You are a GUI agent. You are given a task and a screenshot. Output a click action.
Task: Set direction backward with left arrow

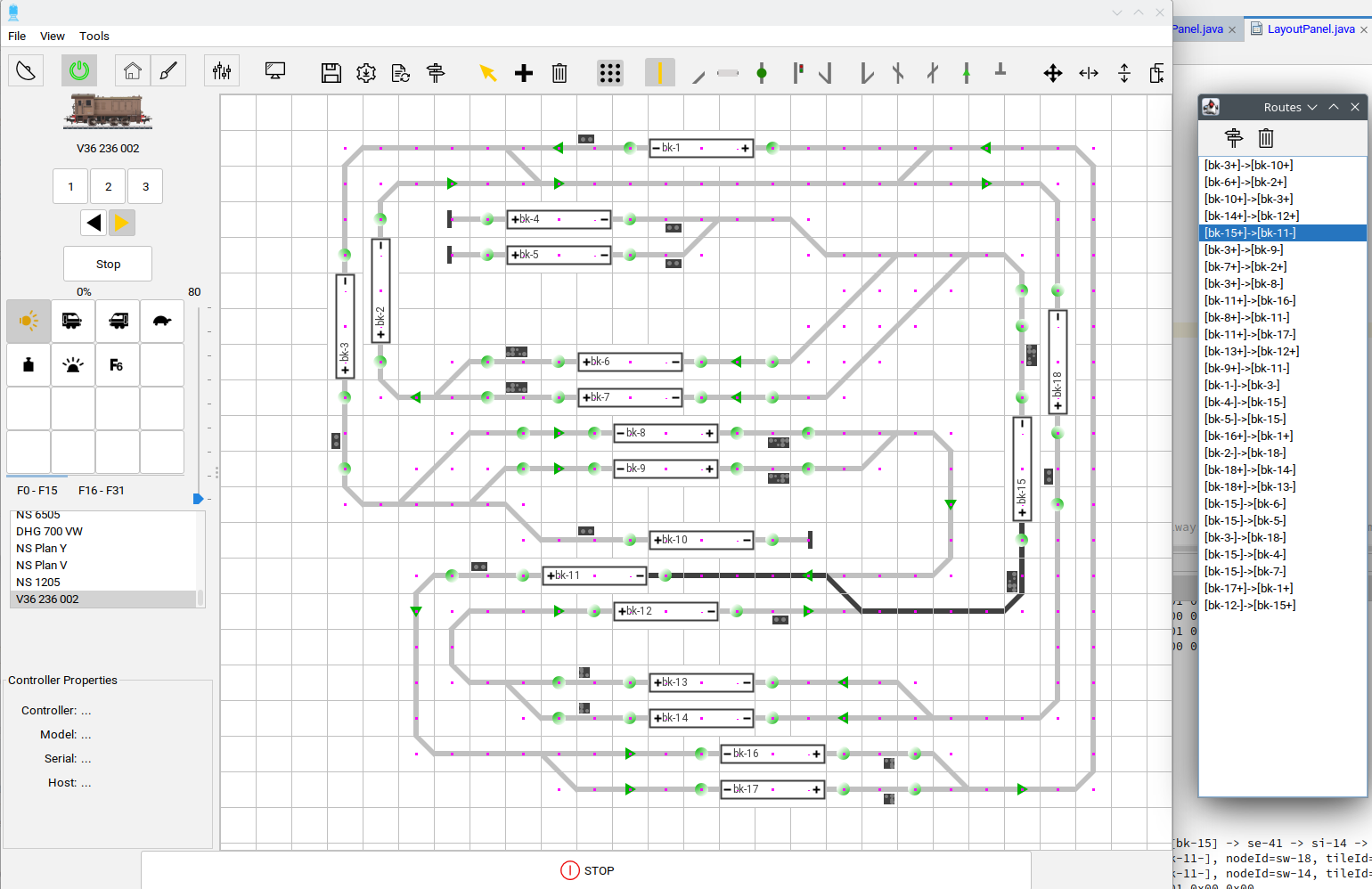pyautogui.click(x=94, y=223)
